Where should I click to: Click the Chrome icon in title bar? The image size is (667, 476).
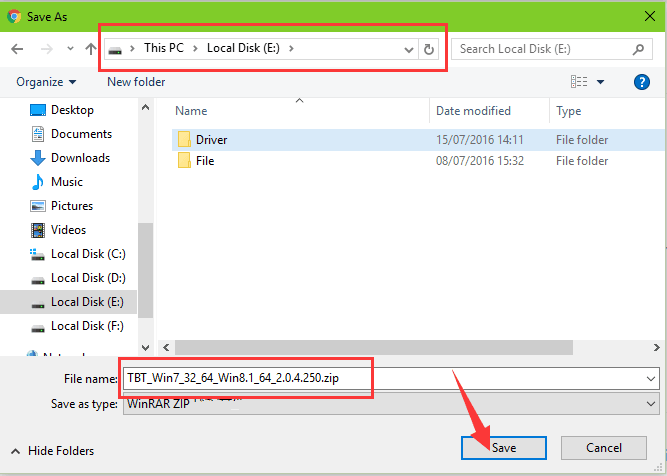click(14, 16)
